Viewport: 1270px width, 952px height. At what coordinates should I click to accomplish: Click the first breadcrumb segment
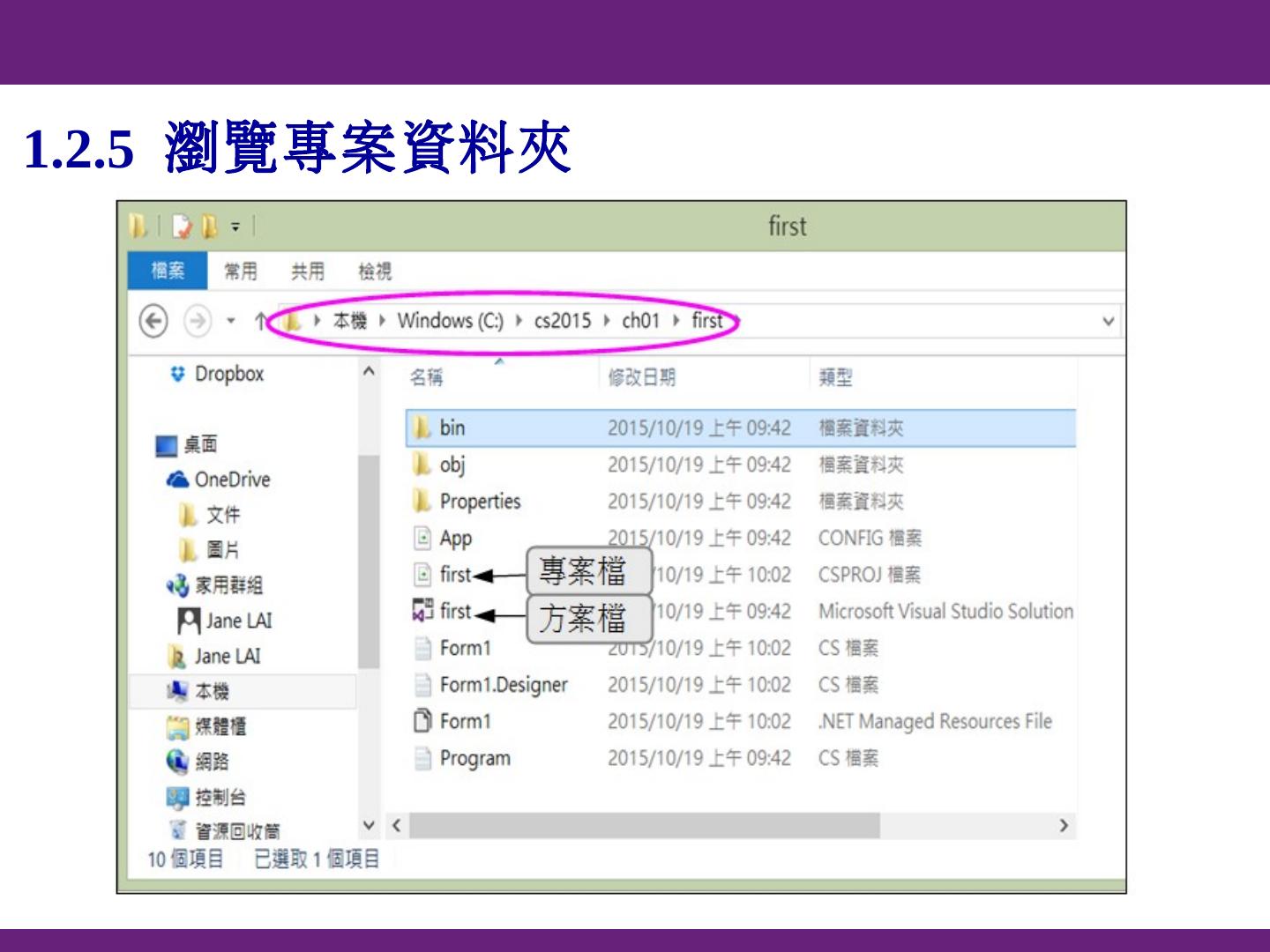coord(706,321)
